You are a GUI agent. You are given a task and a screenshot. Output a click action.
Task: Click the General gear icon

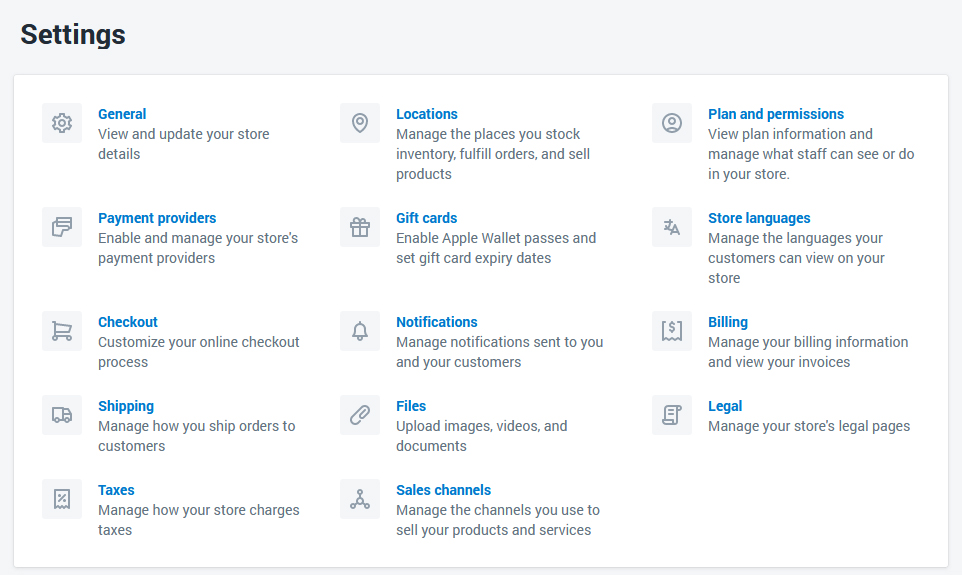coord(62,123)
